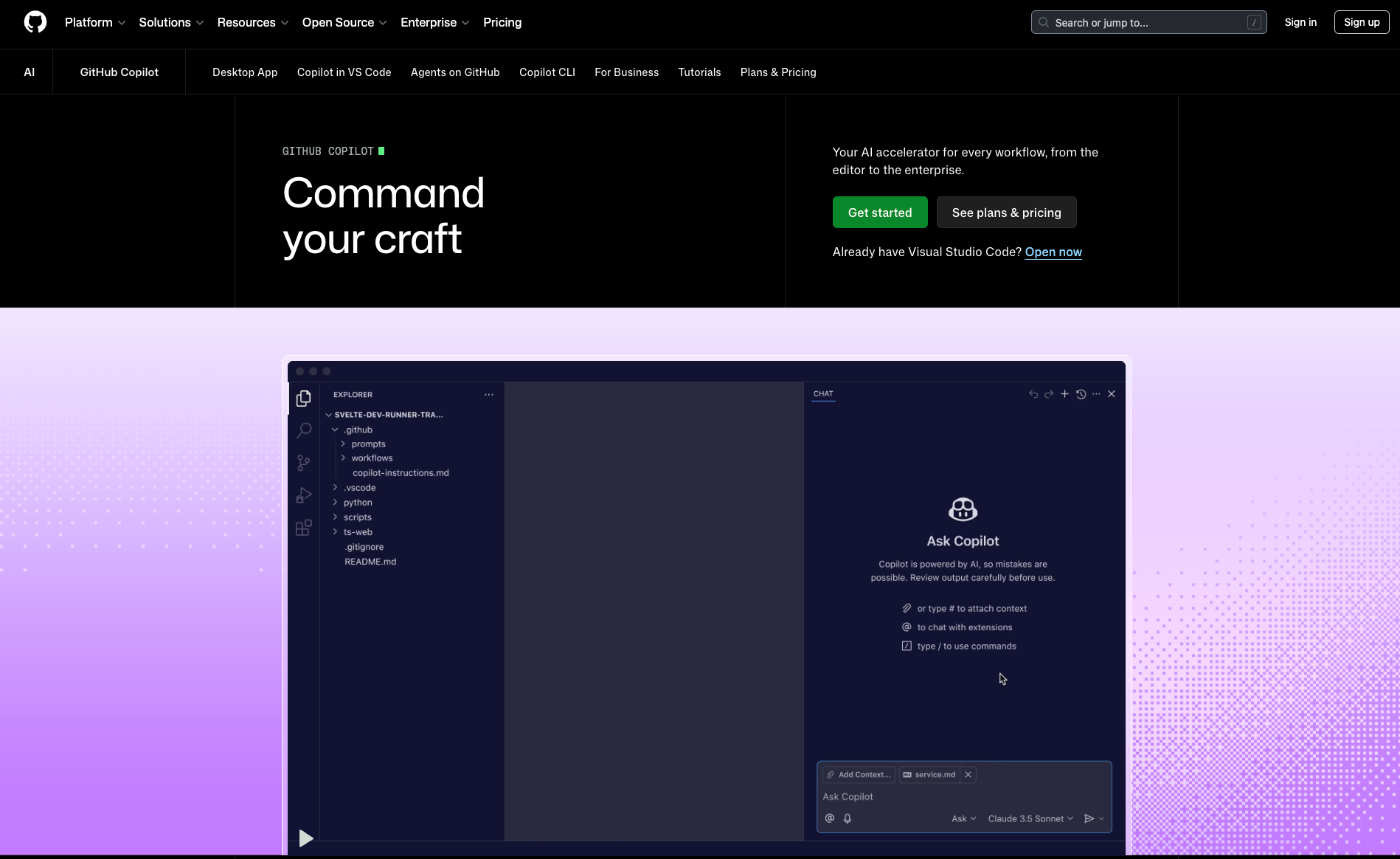This screenshot has height=859, width=1400.
Task: Expand the Solutions menu
Action: tap(171, 22)
